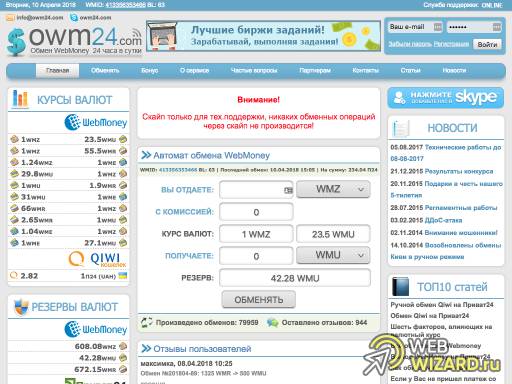Open Частые вопросы in navigation bar

[254, 71]
